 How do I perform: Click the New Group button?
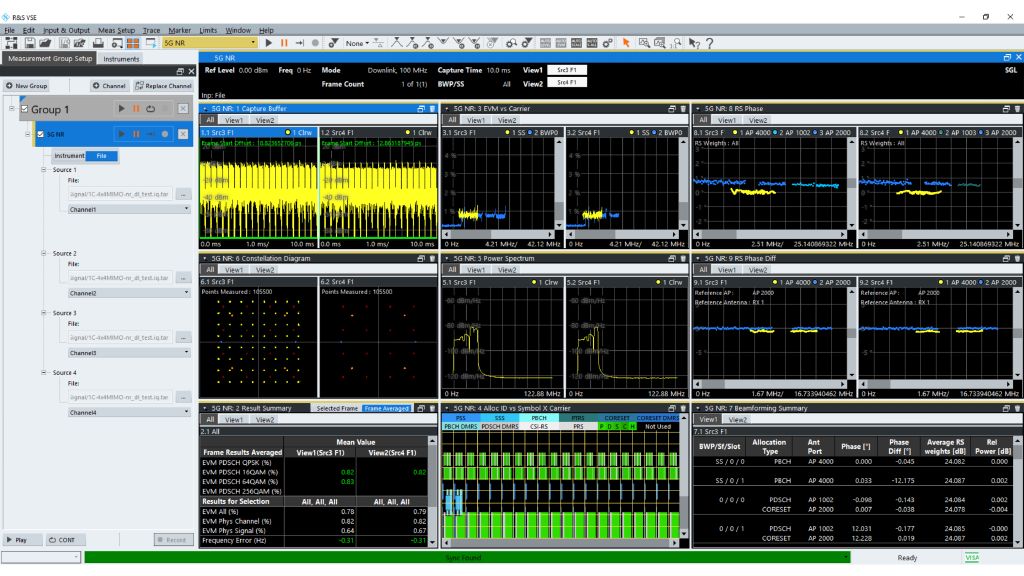[x=26, y=86]
